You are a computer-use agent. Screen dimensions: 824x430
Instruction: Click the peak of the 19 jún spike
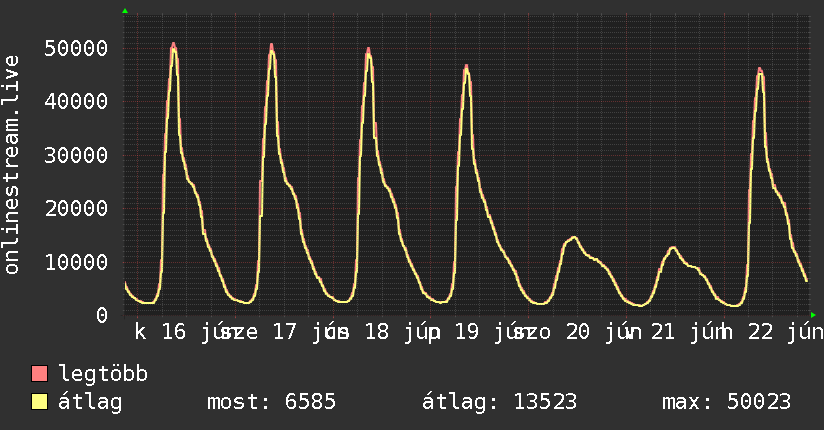point(466,67)
